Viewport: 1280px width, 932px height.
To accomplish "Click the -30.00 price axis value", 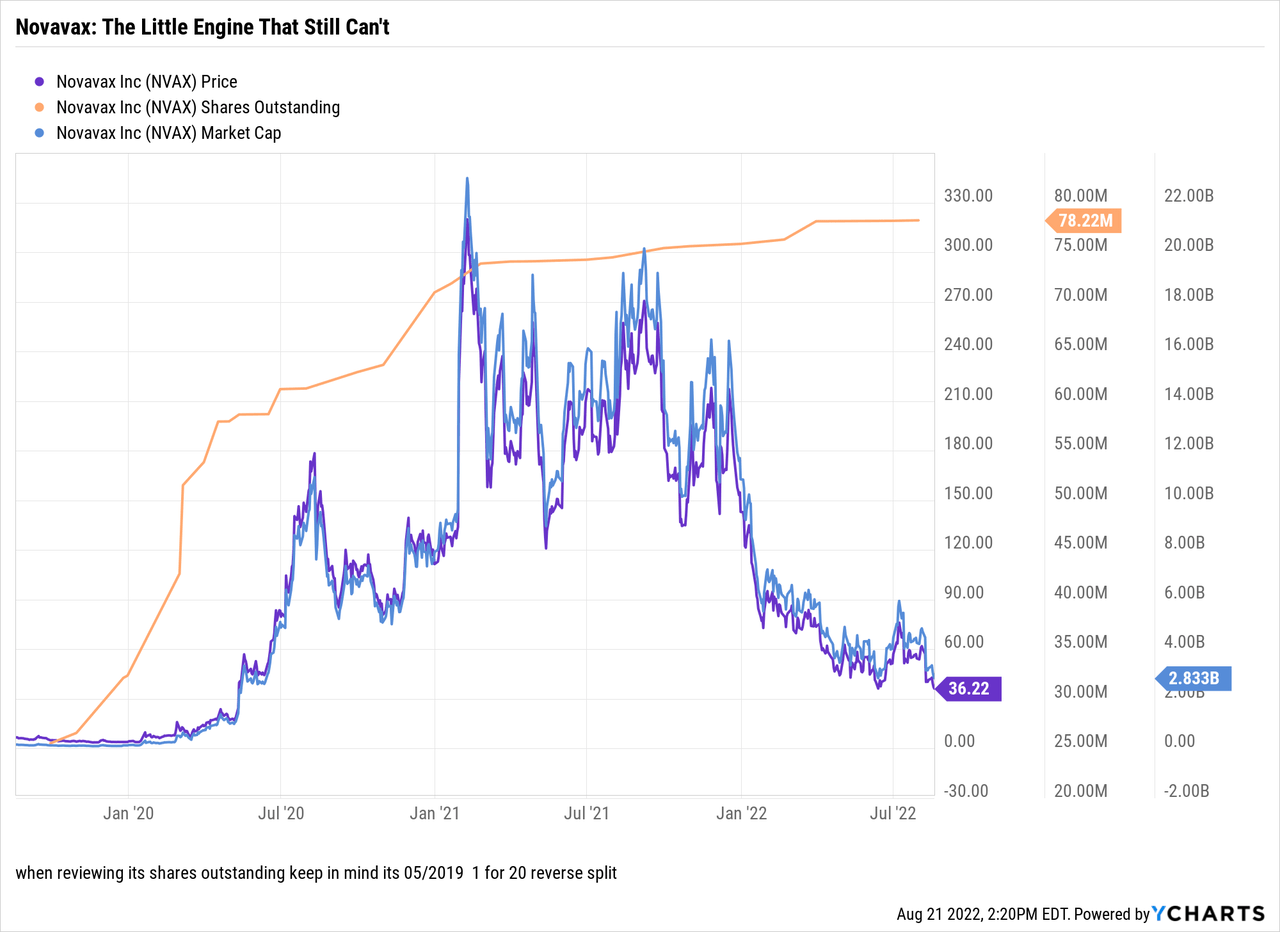I will tap(967, 791).
